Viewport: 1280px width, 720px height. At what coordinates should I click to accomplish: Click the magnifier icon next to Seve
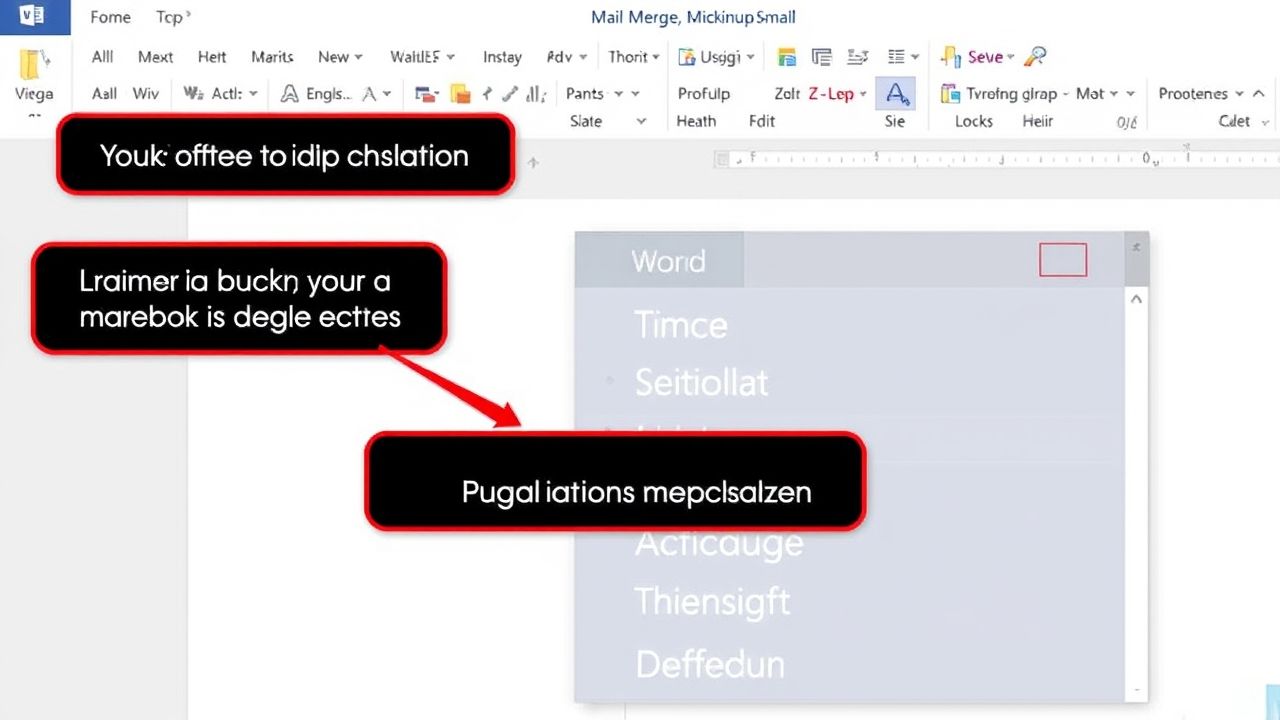click(x=1035, y=57)
